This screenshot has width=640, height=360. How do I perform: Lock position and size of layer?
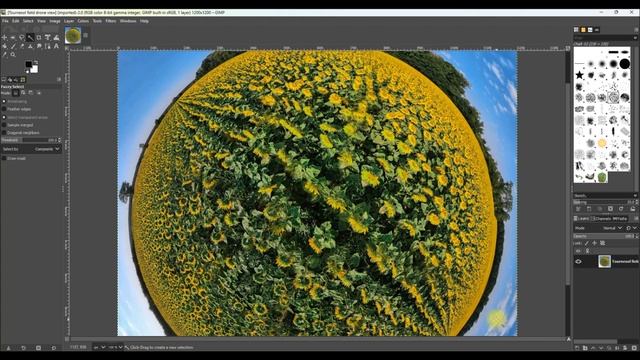[x=595, y=243]
